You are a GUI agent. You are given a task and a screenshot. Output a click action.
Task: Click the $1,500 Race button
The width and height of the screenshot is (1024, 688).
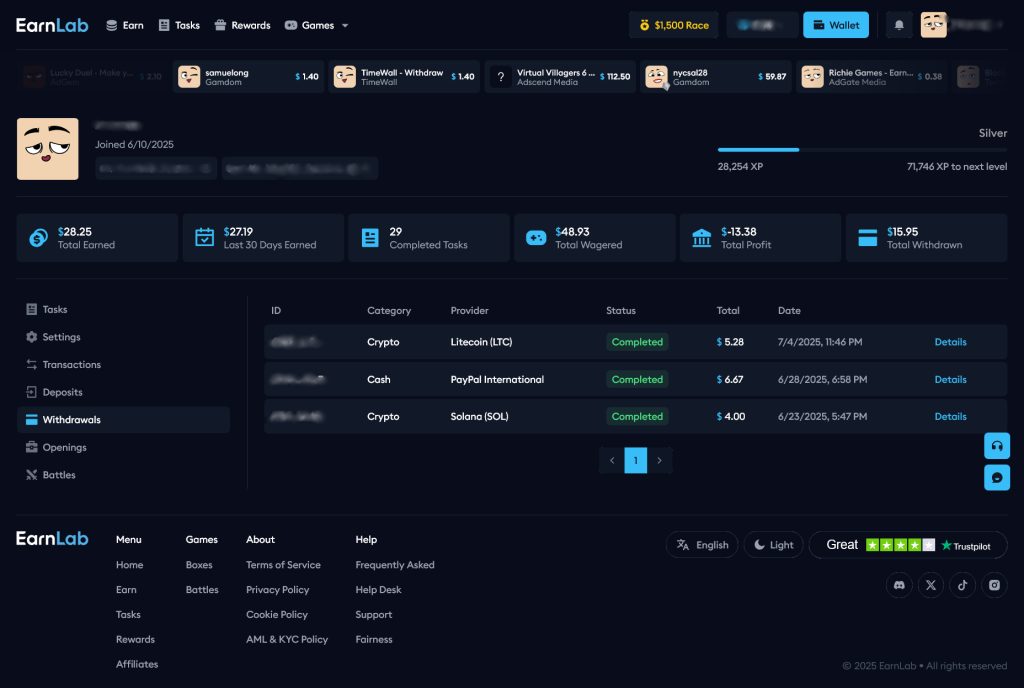[674, 25]
